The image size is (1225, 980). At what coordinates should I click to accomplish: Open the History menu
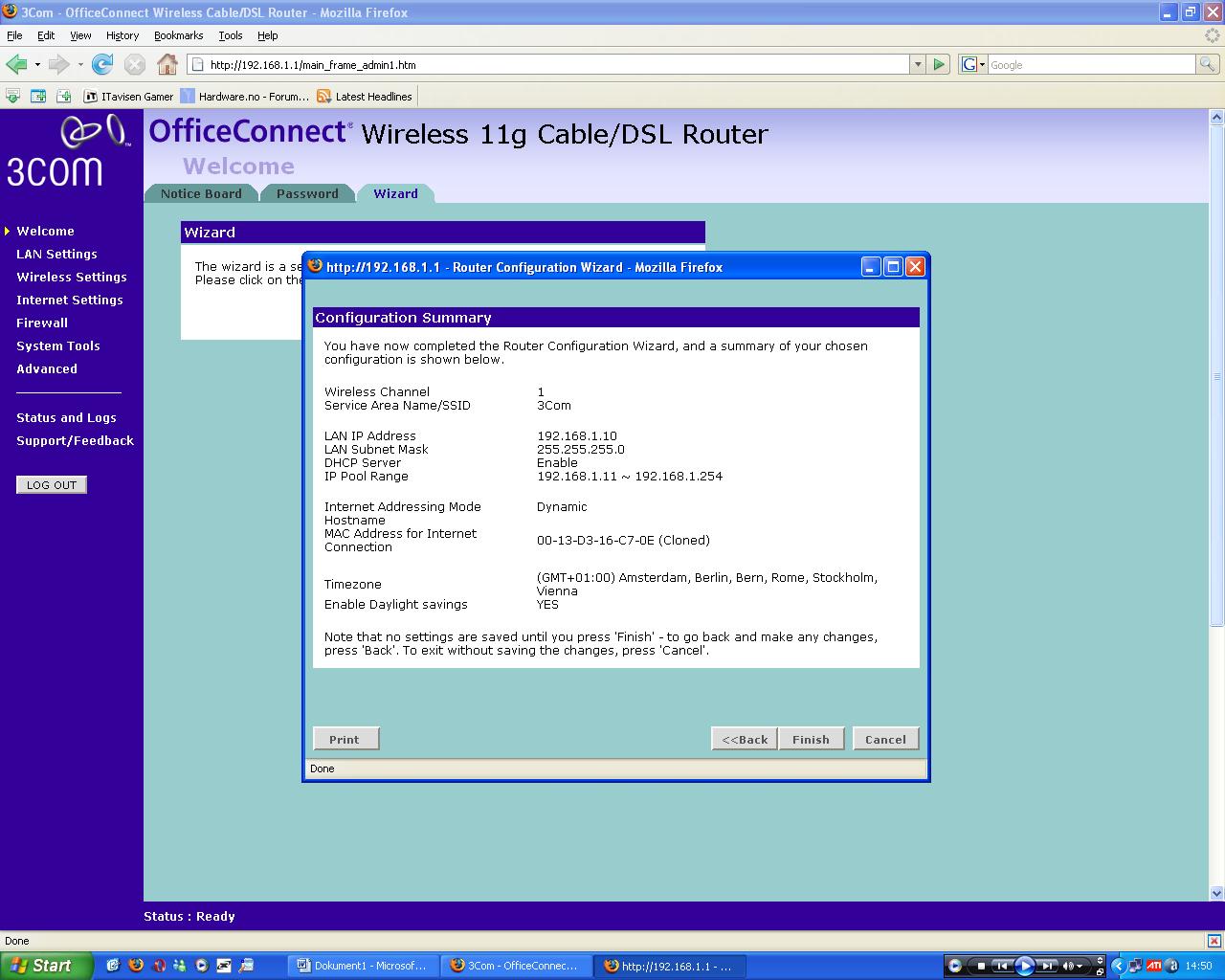pyautogui.click(x=122, y=35)
